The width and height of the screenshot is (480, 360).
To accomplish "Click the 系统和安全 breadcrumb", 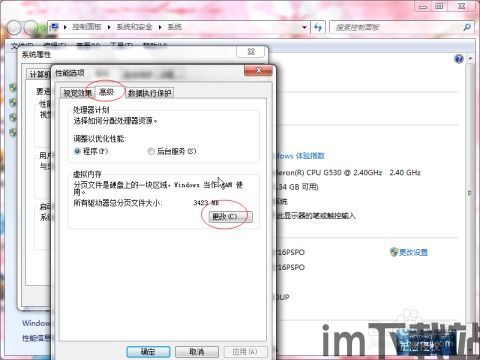I will (x=134, y=27).
